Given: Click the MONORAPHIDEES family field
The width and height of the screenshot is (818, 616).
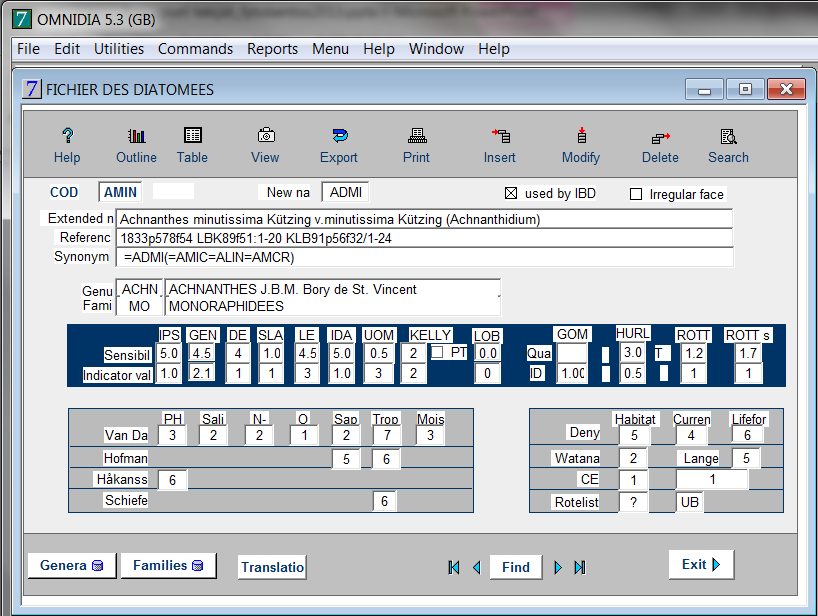Looking at the screenshot, I should (x=332, y=306).
